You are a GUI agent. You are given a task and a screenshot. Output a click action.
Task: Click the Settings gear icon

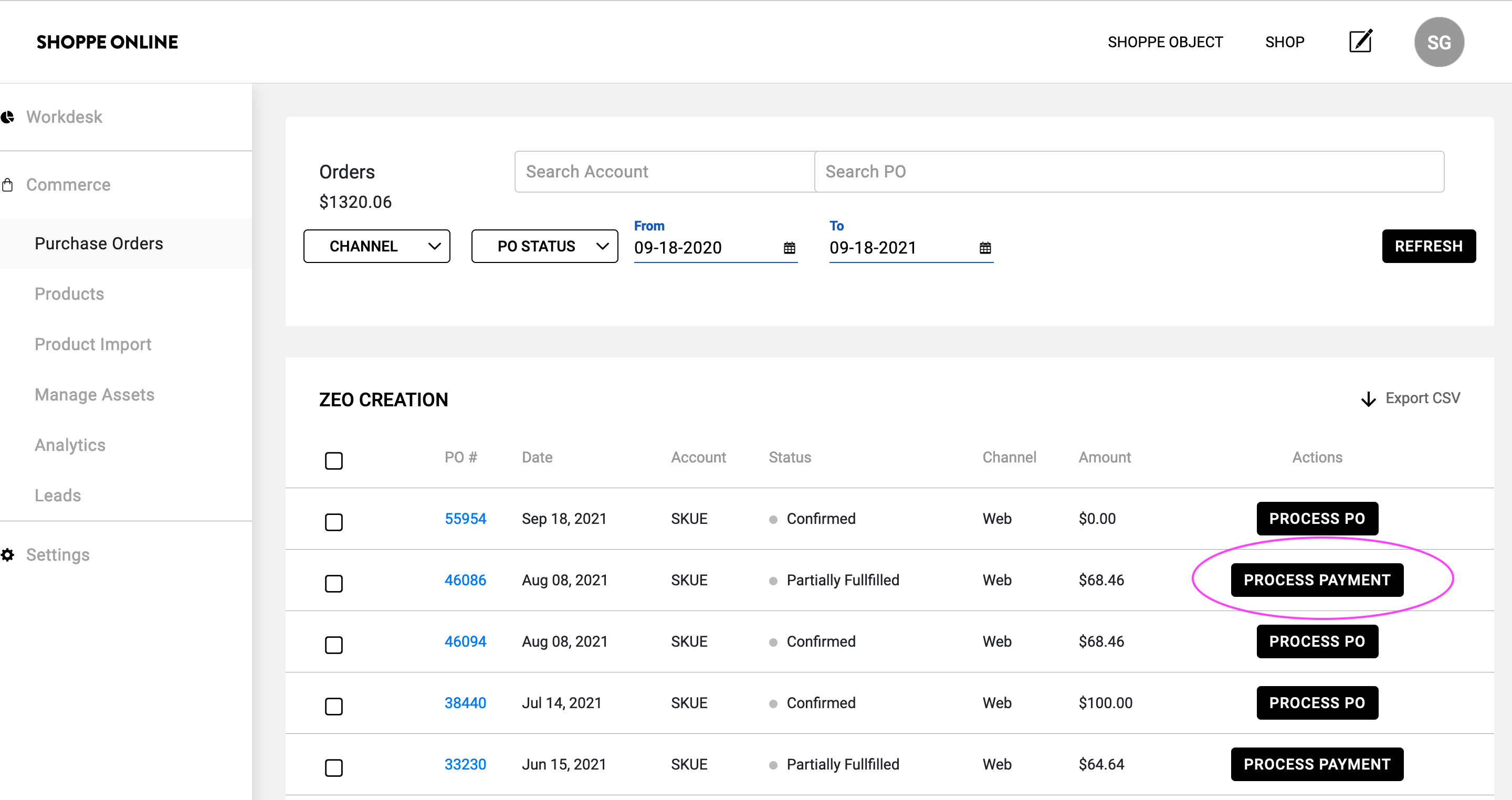8,555
